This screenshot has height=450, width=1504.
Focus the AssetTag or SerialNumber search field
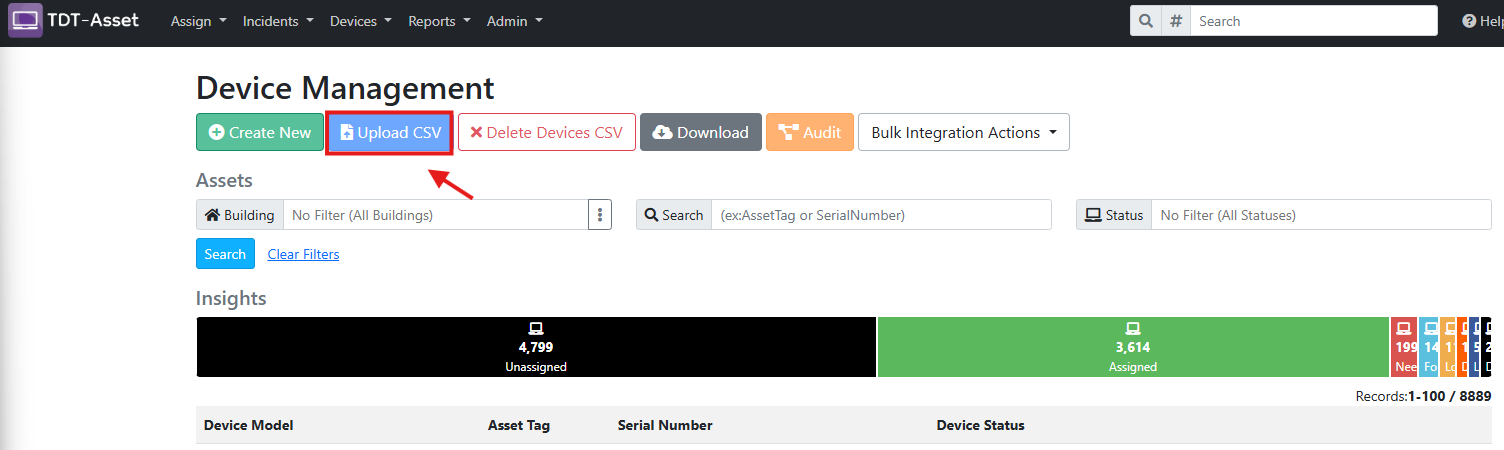pyautogui.click(x=881, y=215)
